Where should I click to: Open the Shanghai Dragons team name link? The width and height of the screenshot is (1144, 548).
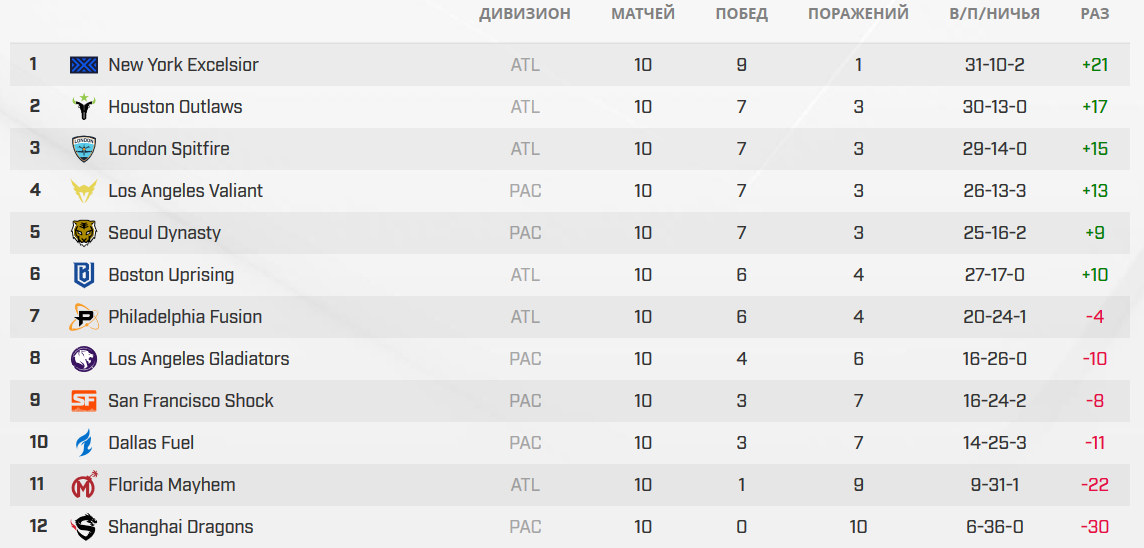point(180,527)
